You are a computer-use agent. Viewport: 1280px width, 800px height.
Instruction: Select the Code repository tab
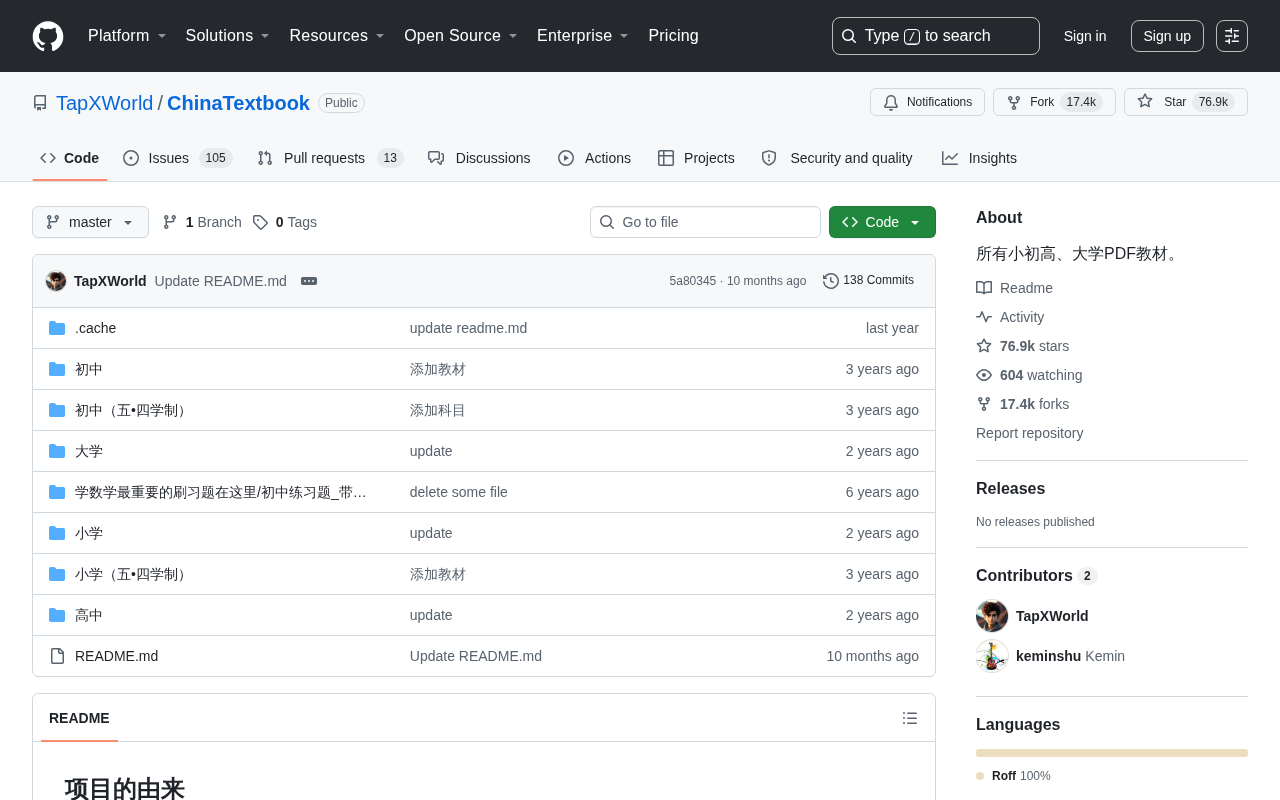click(x=70, y=158)
